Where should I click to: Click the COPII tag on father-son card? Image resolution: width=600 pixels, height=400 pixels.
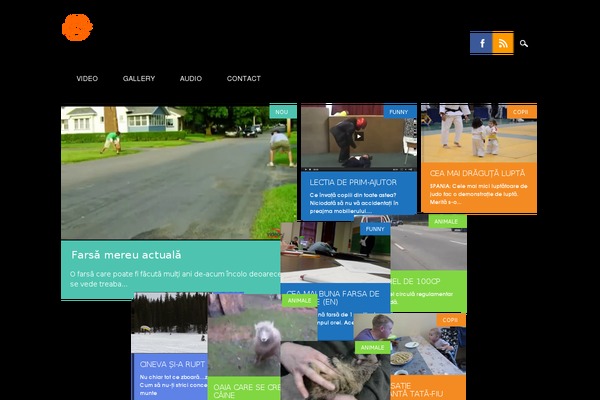click(450, 320)
